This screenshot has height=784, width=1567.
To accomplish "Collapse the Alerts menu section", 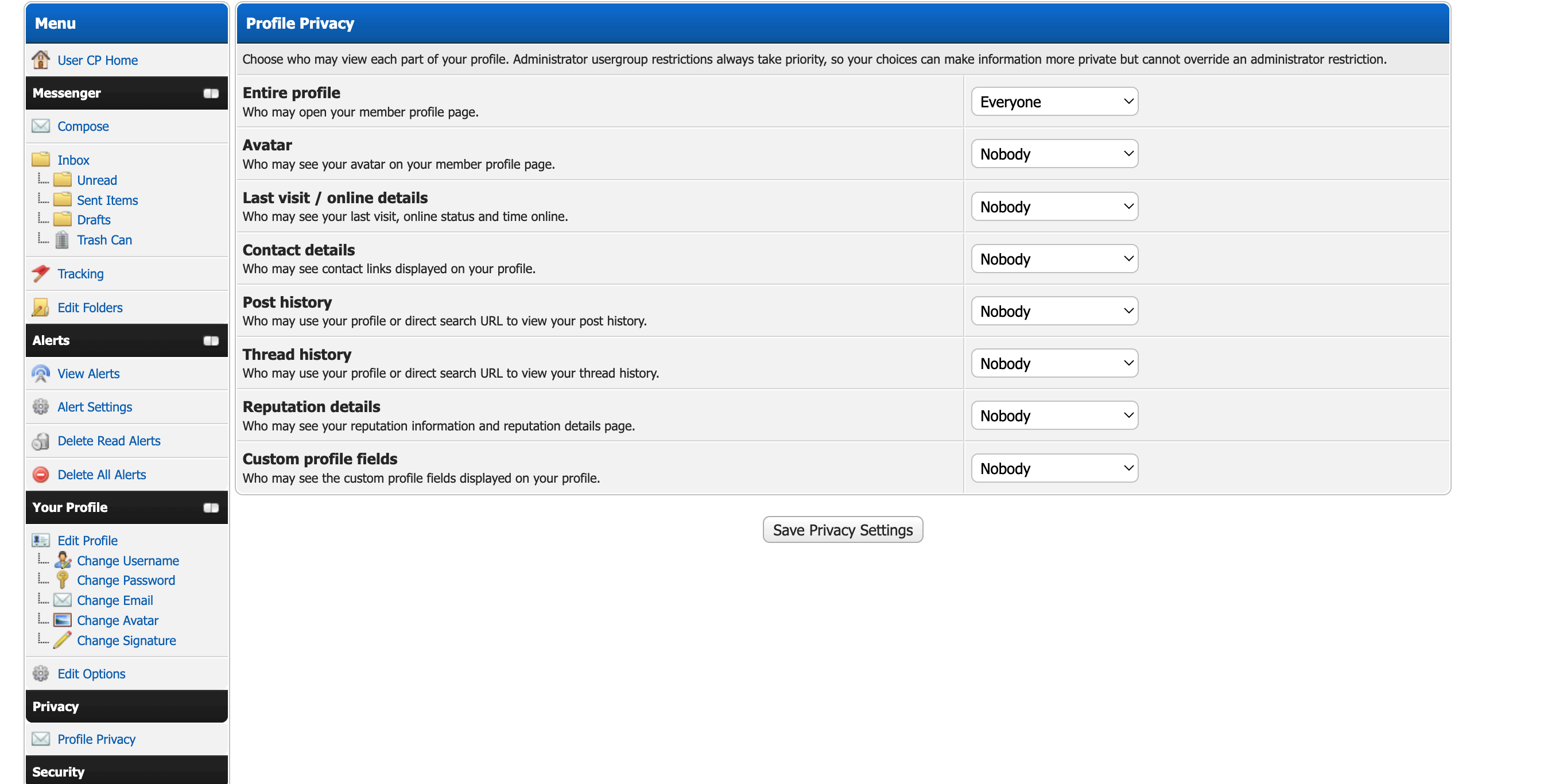I will pos(211,340).
